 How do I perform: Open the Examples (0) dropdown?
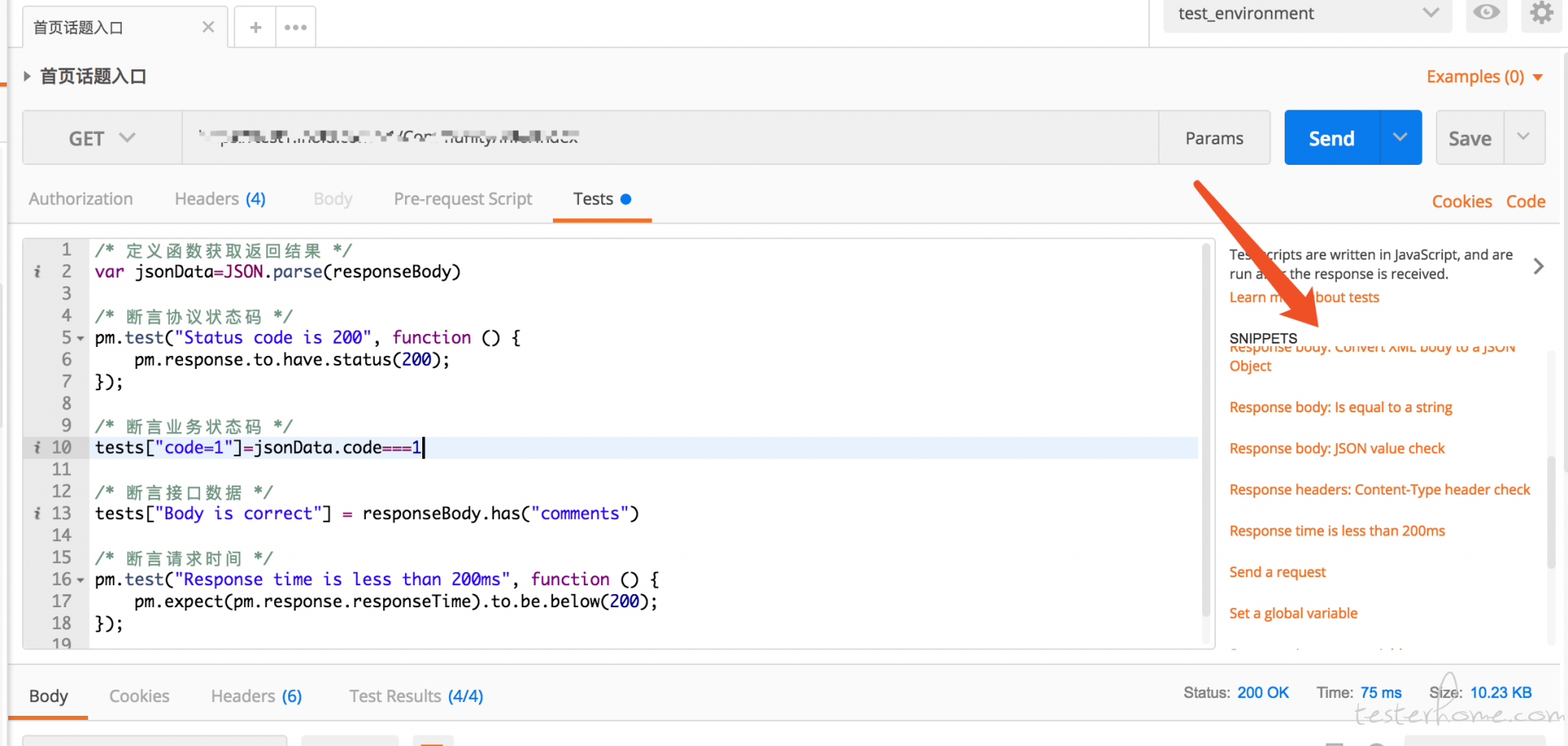pos(1484,77)
